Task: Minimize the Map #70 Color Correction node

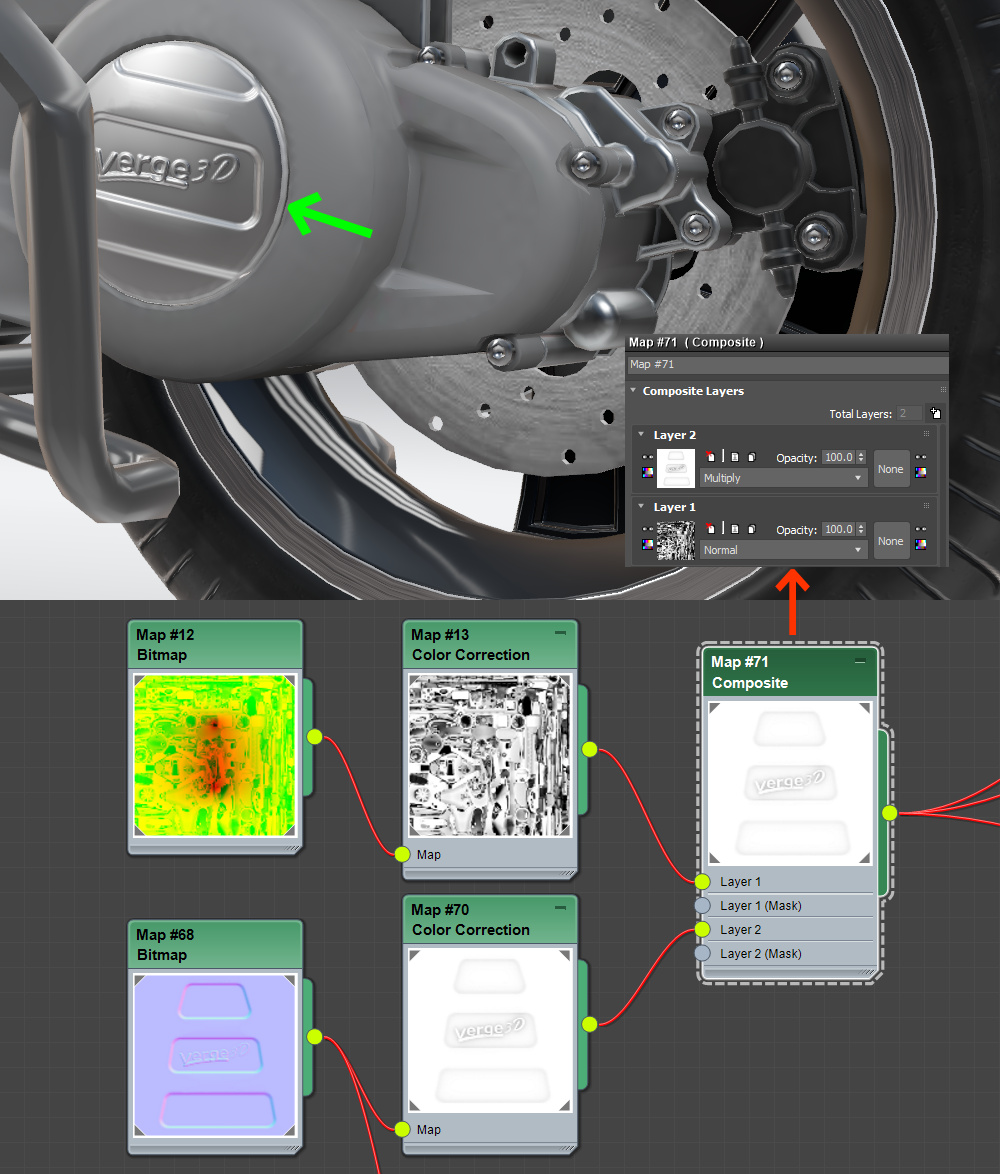Action: click(561, 907)
